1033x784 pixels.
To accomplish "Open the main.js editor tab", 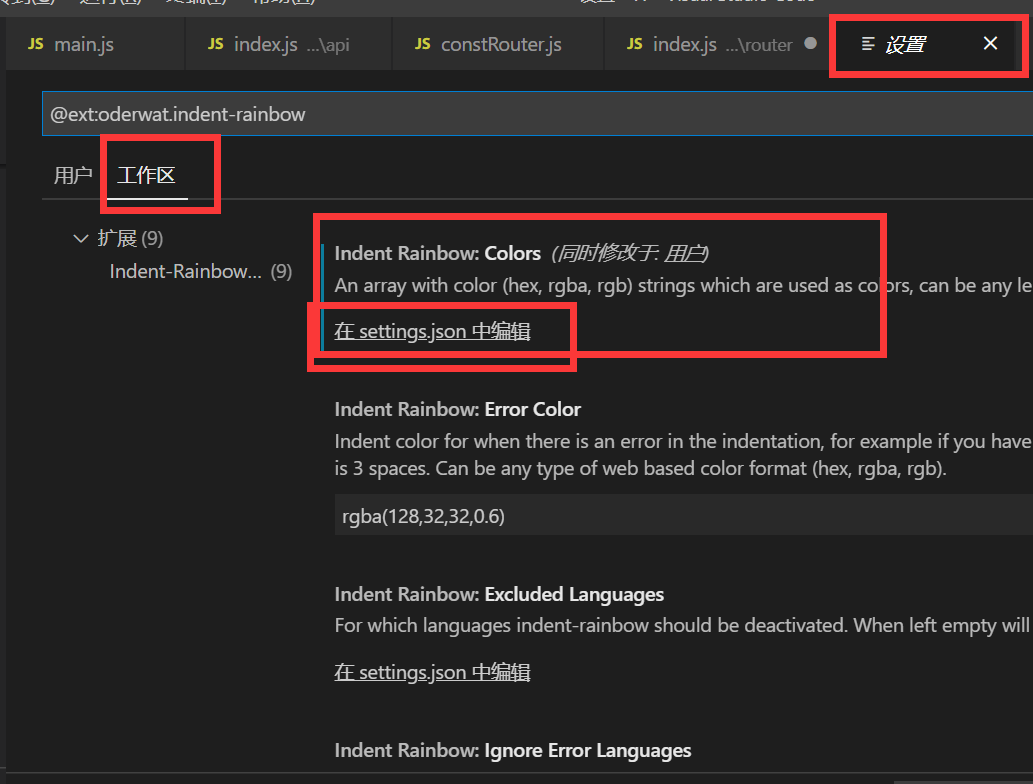I will (96, 44).
